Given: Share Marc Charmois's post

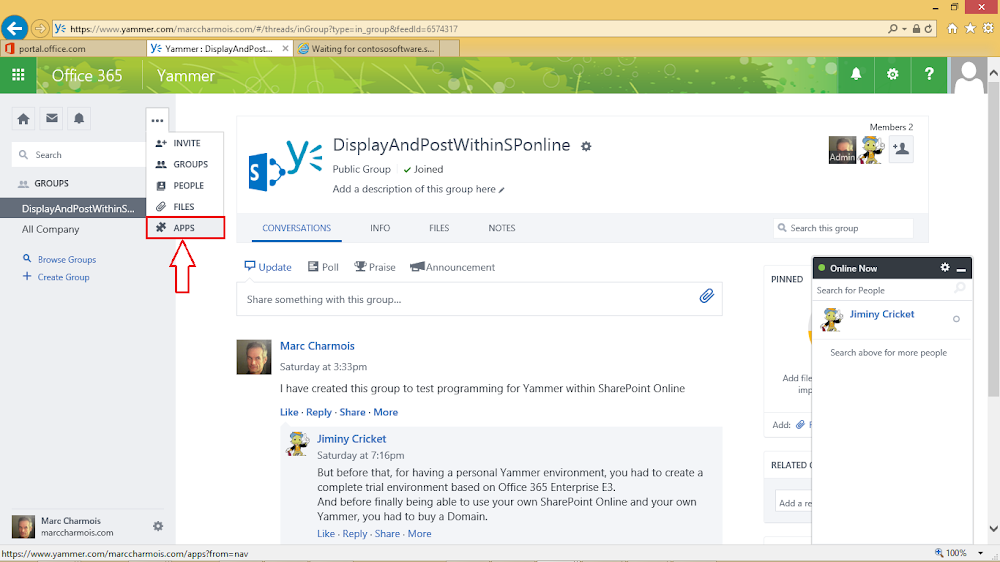Looking at the screenshot, I should pos(352,412).
